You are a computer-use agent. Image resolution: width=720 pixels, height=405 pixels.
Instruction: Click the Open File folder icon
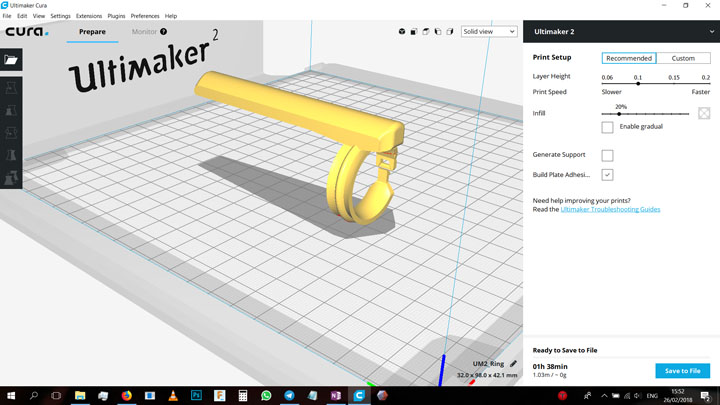tap(11, 60)
